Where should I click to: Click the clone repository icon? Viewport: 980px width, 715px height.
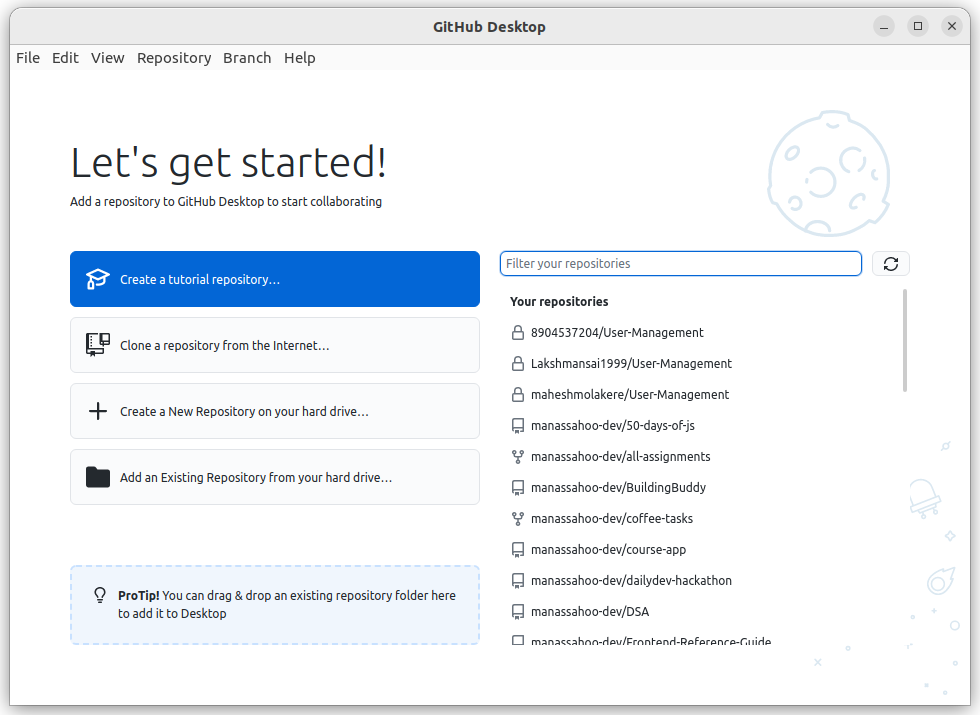pos(97,345)
